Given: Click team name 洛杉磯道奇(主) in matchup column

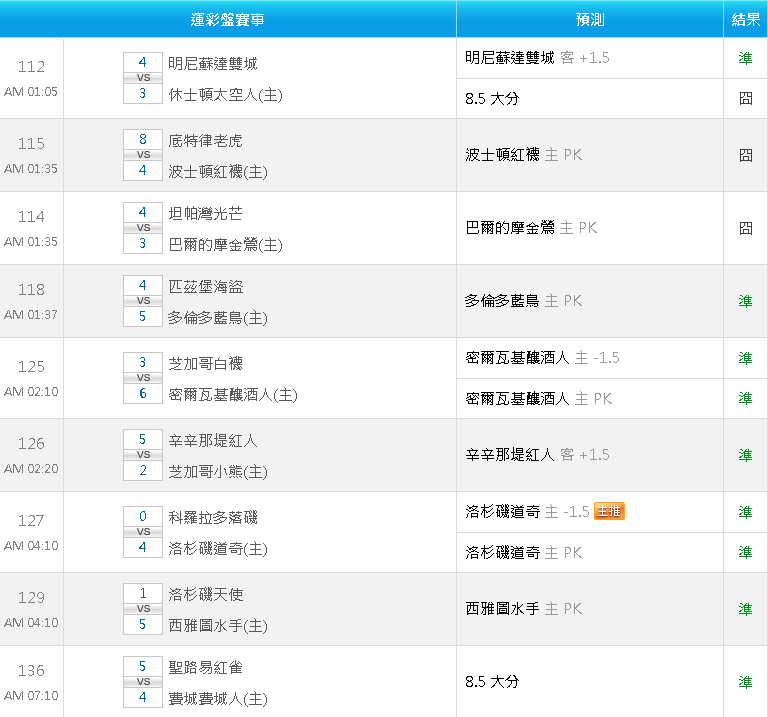Looking at the screenshot, I should 218,548.
